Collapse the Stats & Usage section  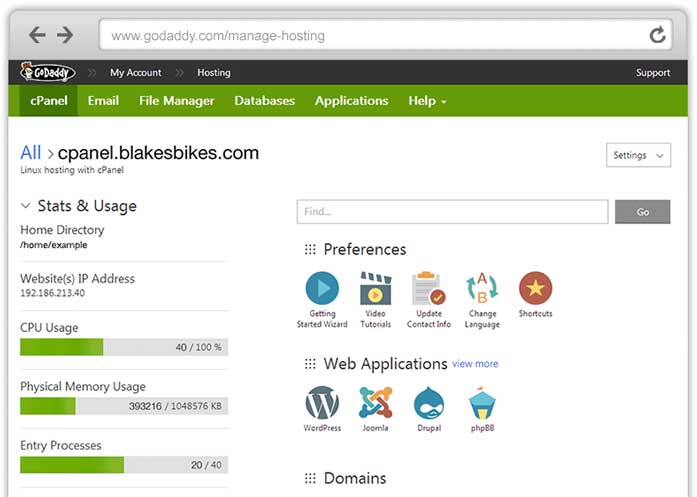26,206
